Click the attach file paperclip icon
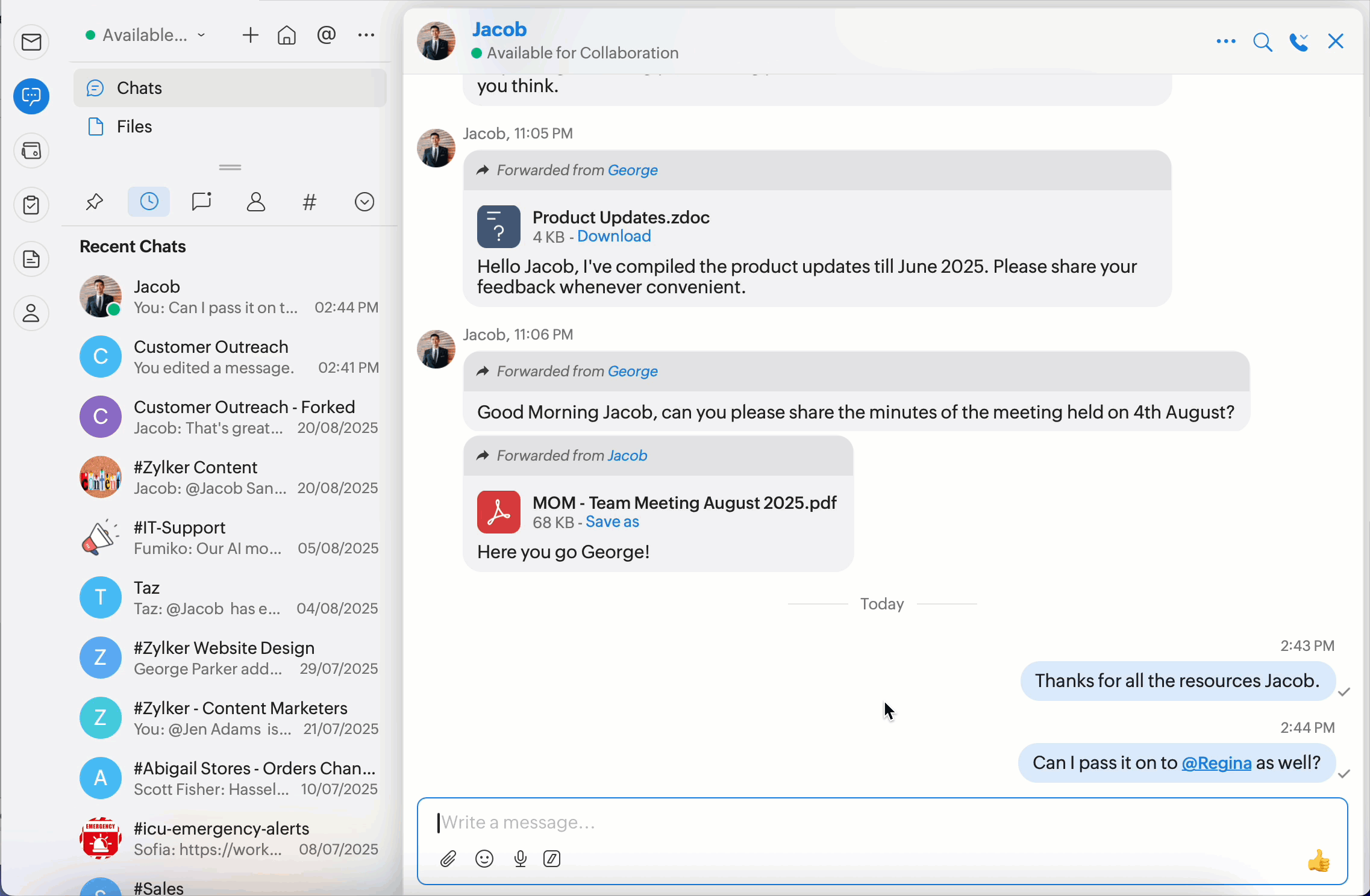Image resolution: width=1370 pixels, height=896 pixels. tap(448, 859)
